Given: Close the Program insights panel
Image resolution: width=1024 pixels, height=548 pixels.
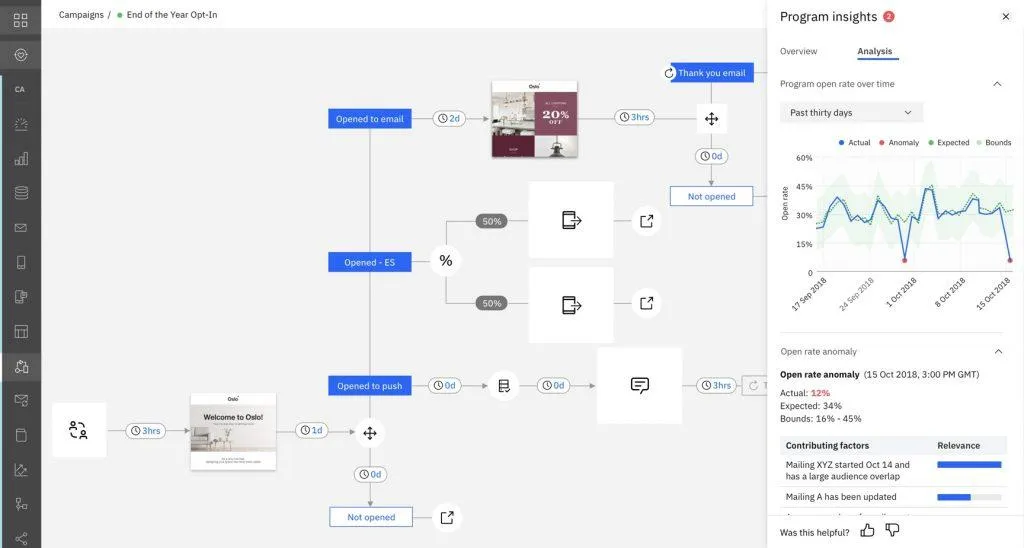Looking at the screenshot, I should pyautogui.click(x=1006, y=17).
